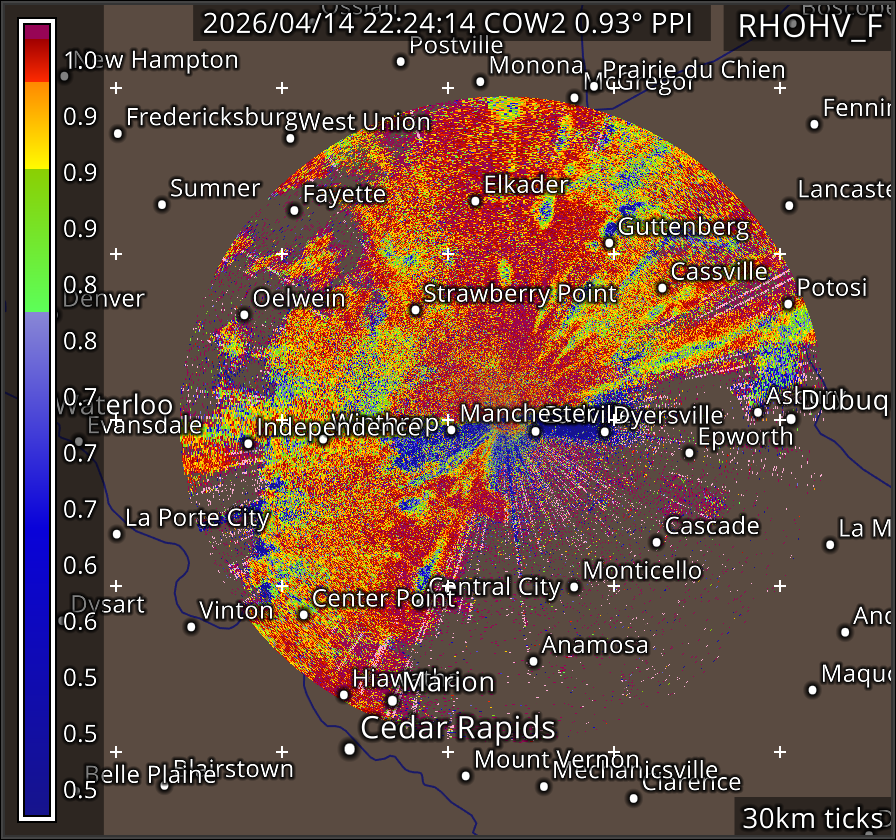Select the Strawberry Point map marker

pos(416,310)
